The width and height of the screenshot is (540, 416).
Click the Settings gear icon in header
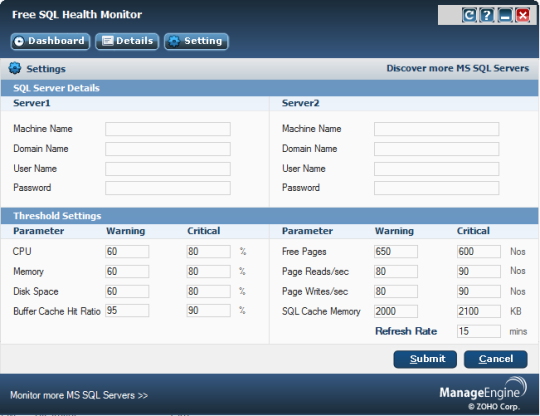click(15, 68)
